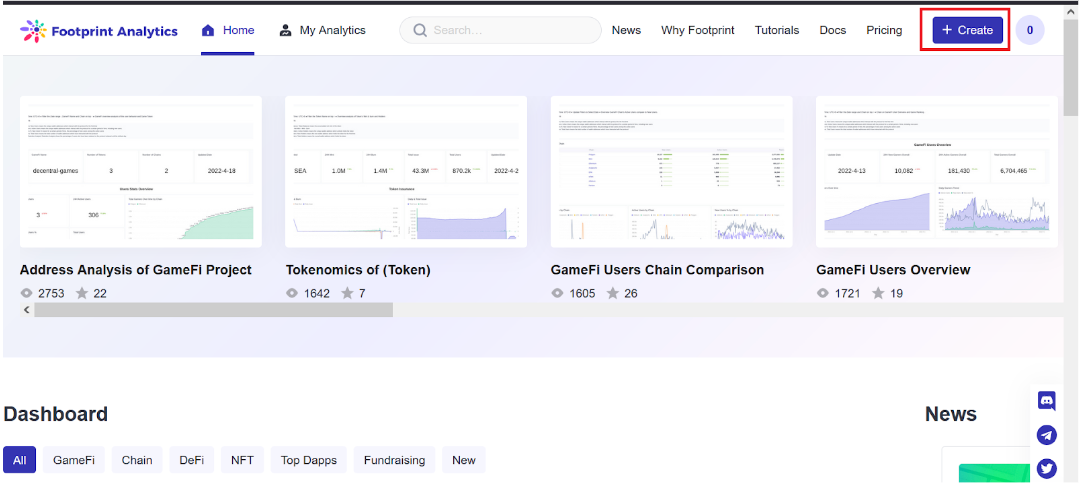Open the My Analytics tab
The image size is (1086, 498).
click(322, 30)
